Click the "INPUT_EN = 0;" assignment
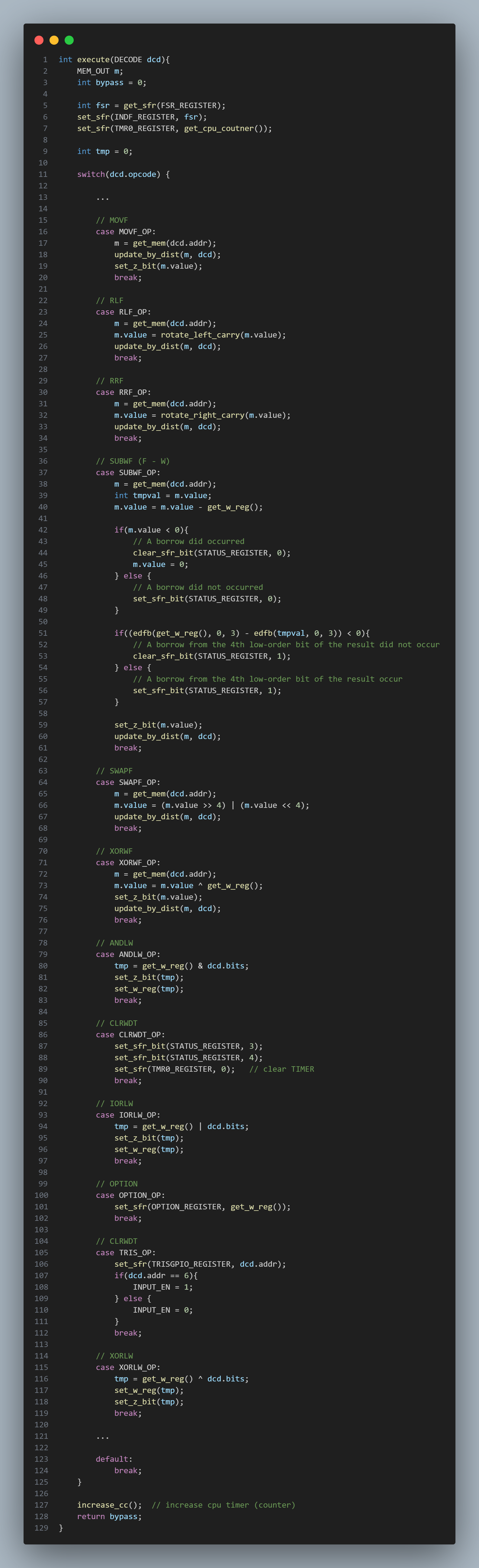479x1568 pixels. coord(163,1310)
